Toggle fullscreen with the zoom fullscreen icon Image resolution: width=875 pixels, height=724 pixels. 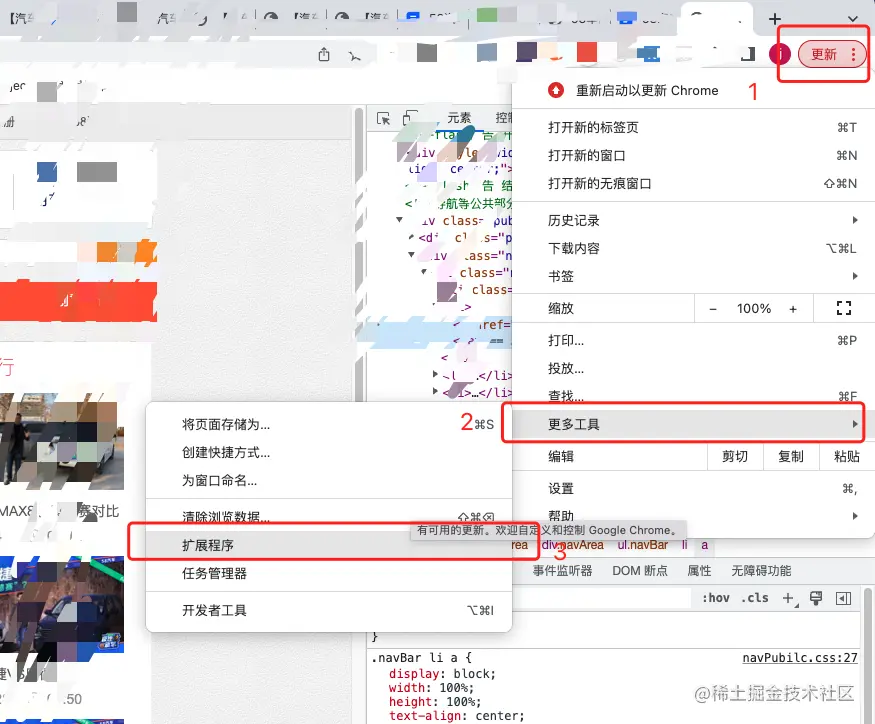(x=844, y=308)
